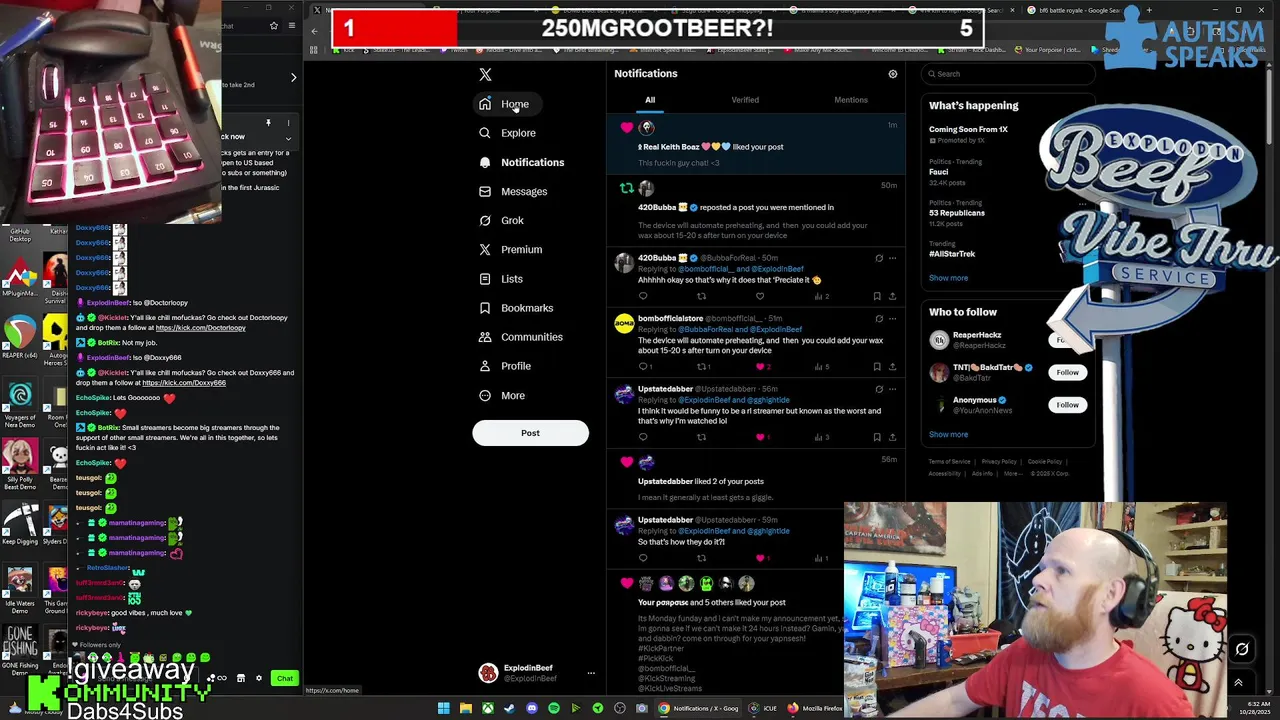Click the Premium X icon in sidebar
This screenshot has width=1280, height=720.
point(485,250)
